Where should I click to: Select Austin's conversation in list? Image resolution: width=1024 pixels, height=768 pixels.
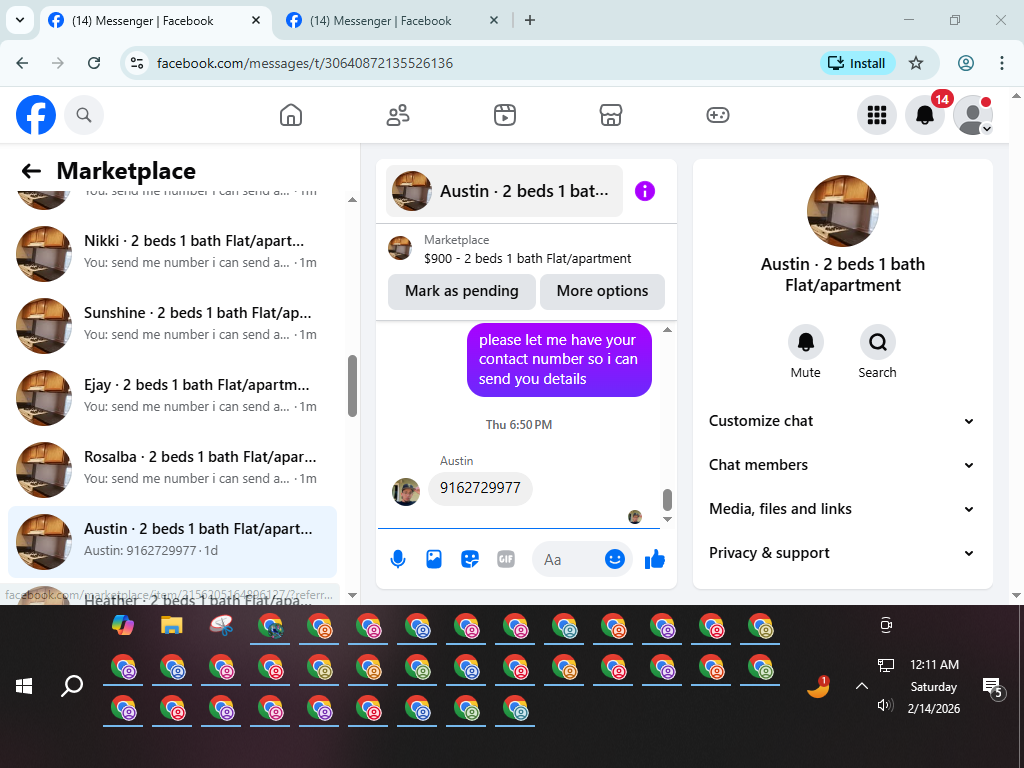click(172, 542)
